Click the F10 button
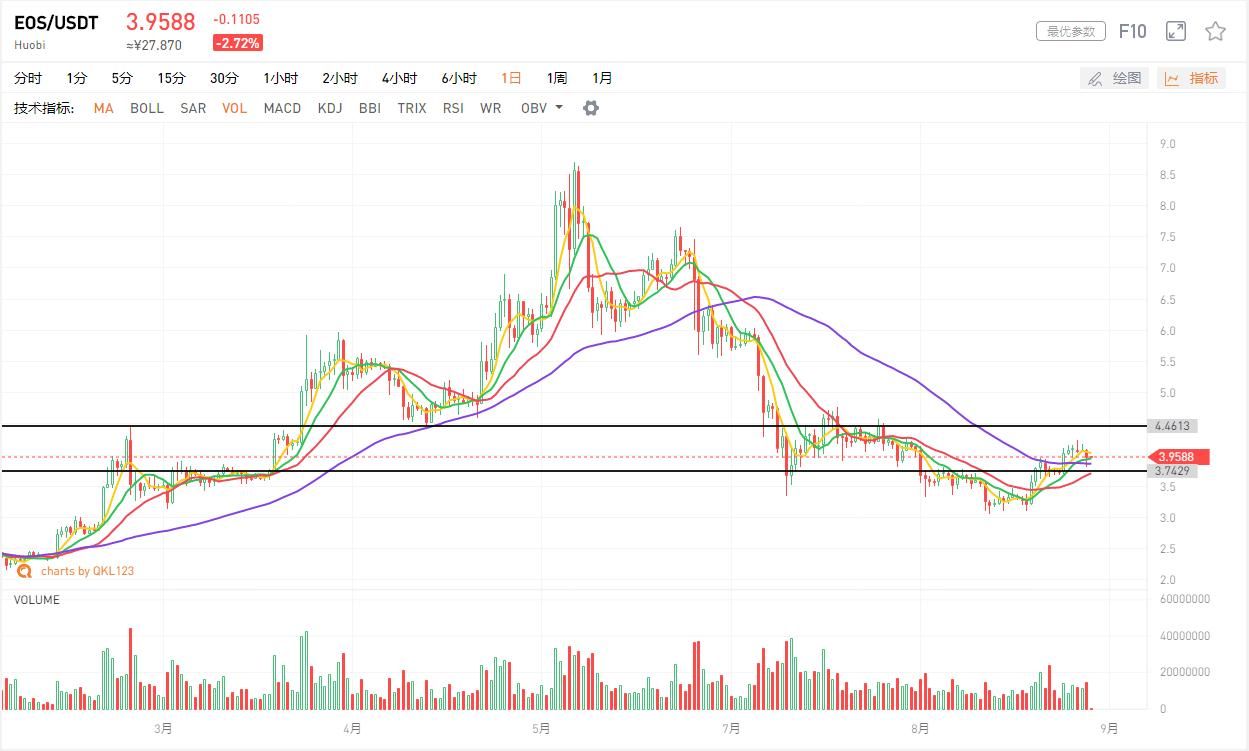This screenshot has height=751, width=1249. (1132, 32)
